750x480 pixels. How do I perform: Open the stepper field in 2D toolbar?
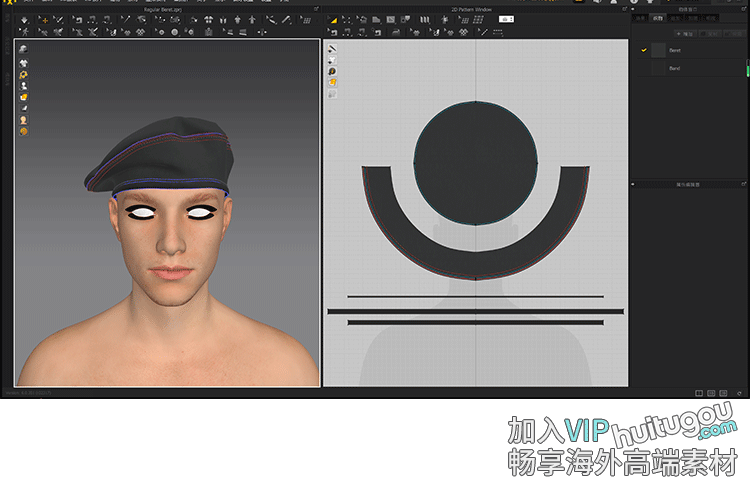506,19
